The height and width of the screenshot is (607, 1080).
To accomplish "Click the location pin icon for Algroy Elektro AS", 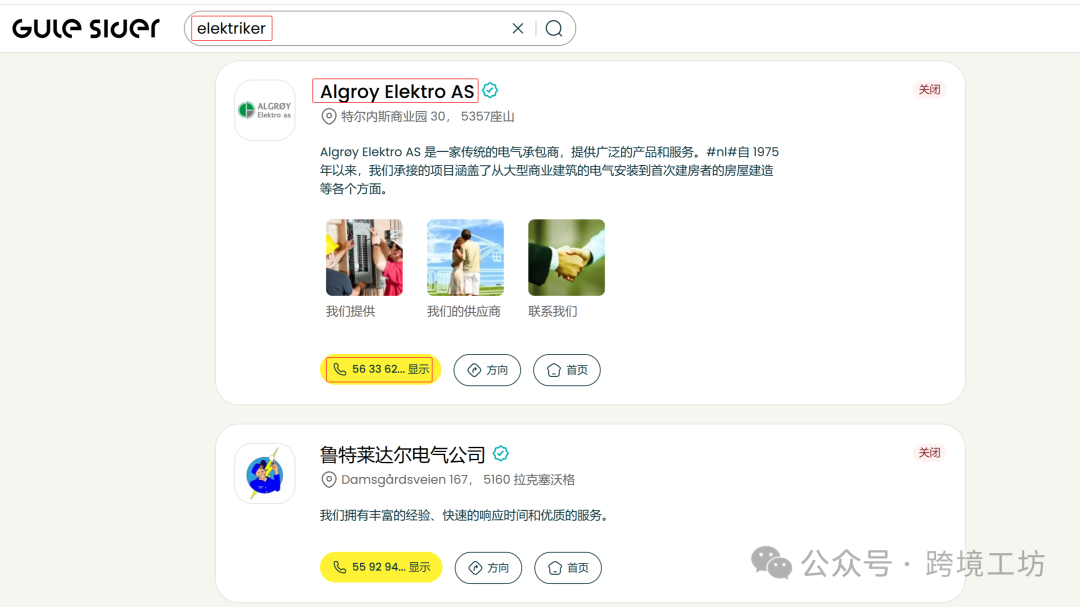I will tap(329, 116).
